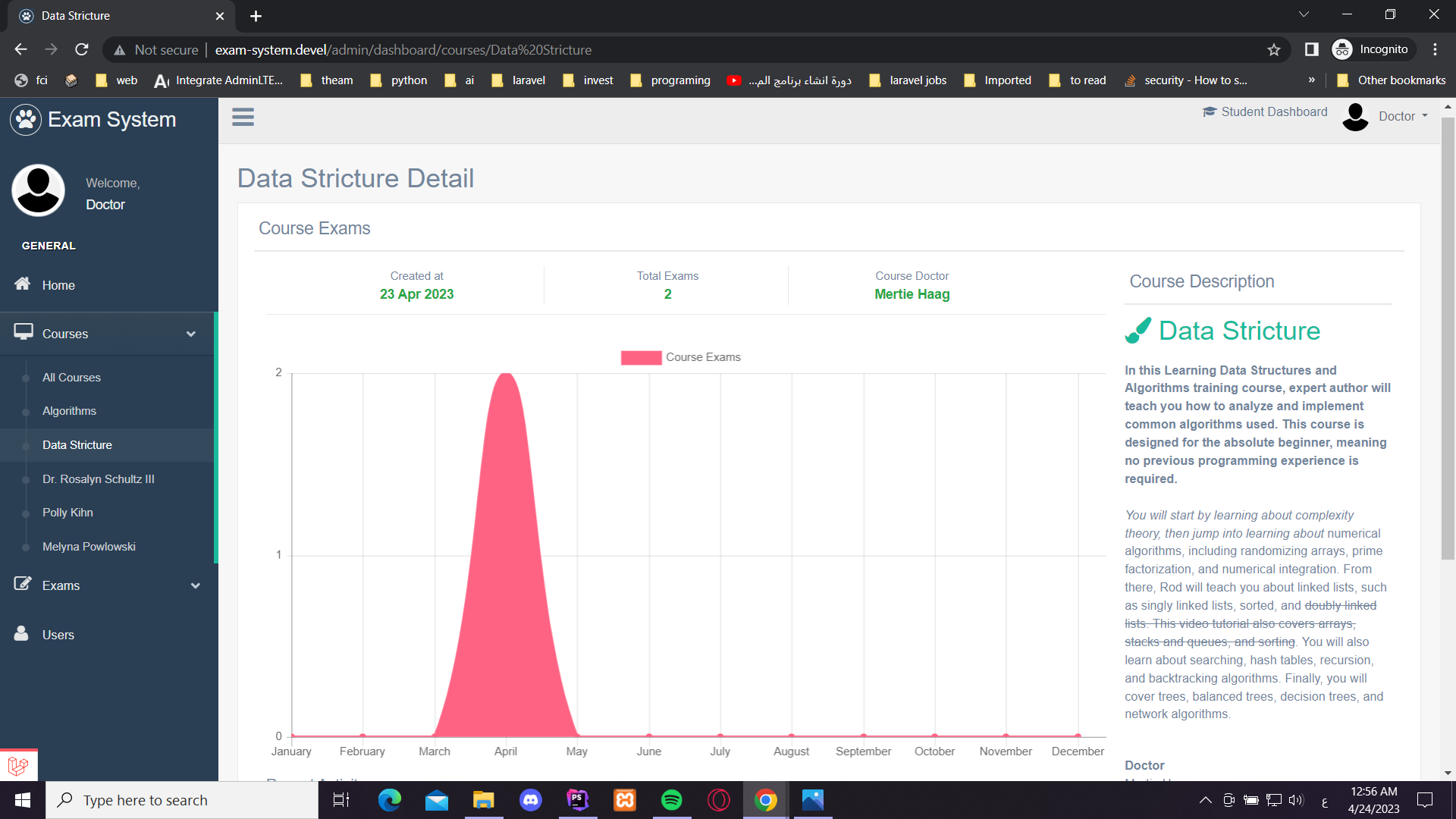Click the Exam System paw logo
The image size is (1456, 819).
tap(26, 119)
